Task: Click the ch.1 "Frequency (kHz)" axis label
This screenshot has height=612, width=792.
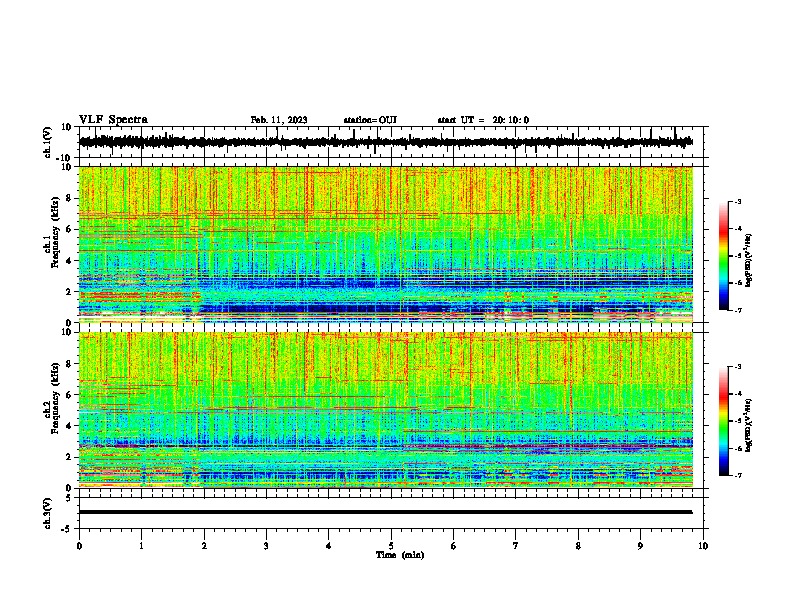Action: pos(55,232)
